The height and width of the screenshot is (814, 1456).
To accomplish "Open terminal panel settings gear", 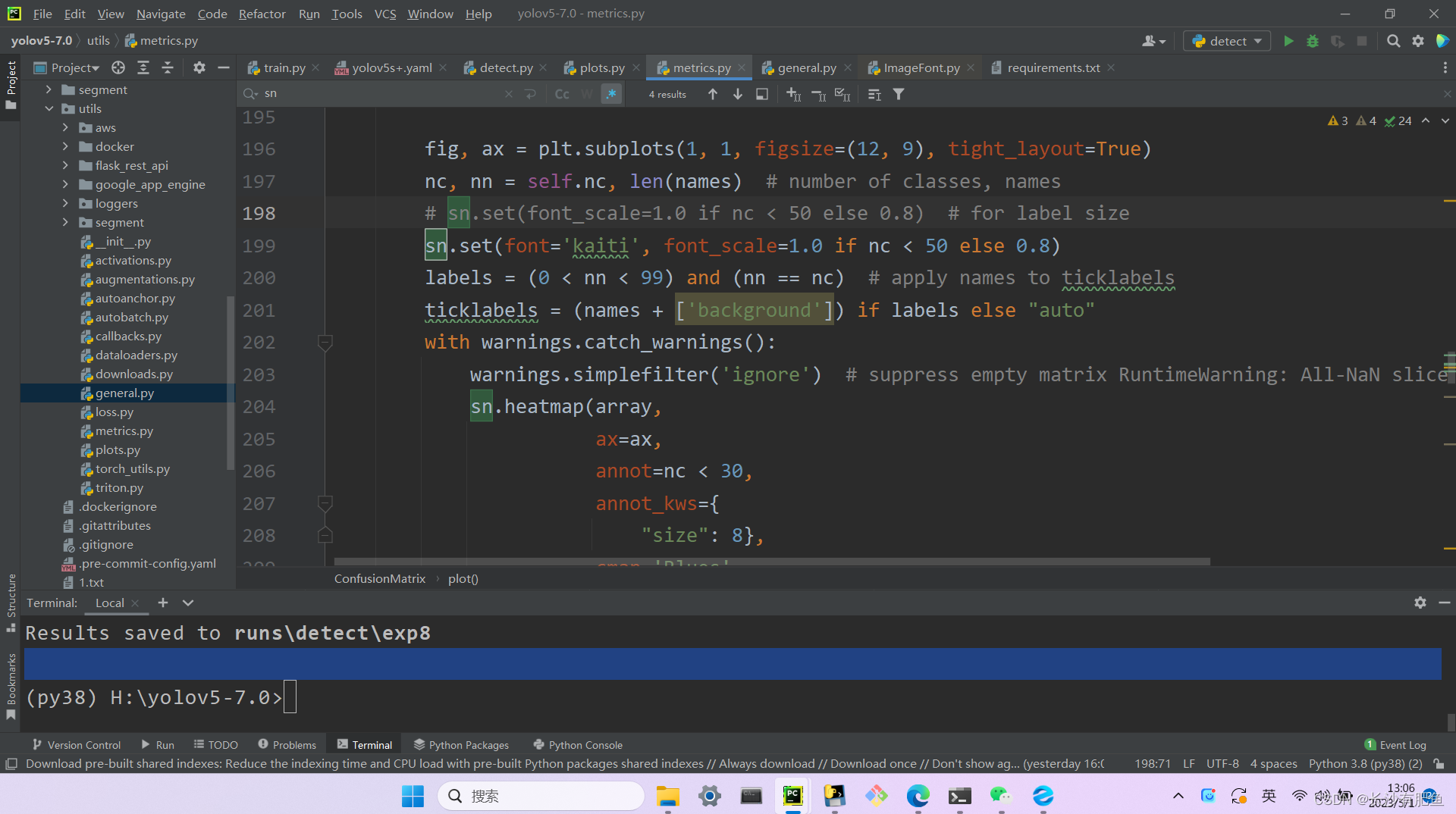I will [1420, 603].
